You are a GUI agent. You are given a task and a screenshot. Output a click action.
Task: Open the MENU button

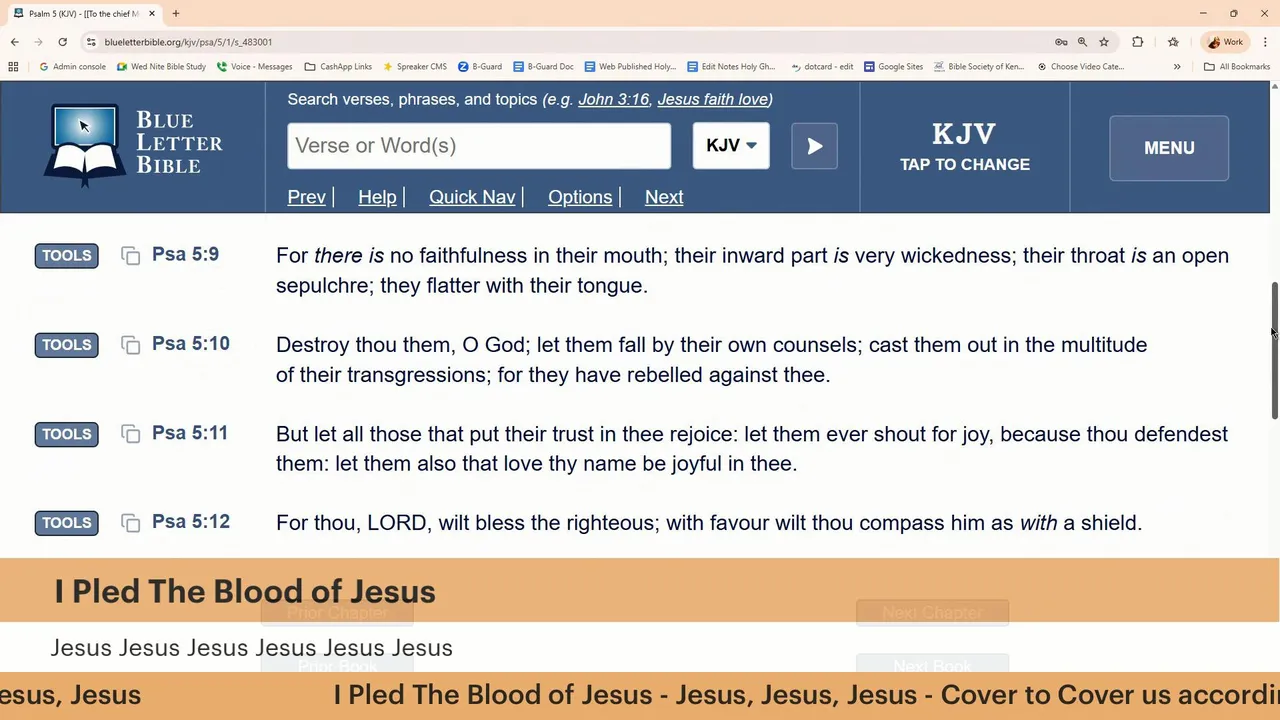1169,148
